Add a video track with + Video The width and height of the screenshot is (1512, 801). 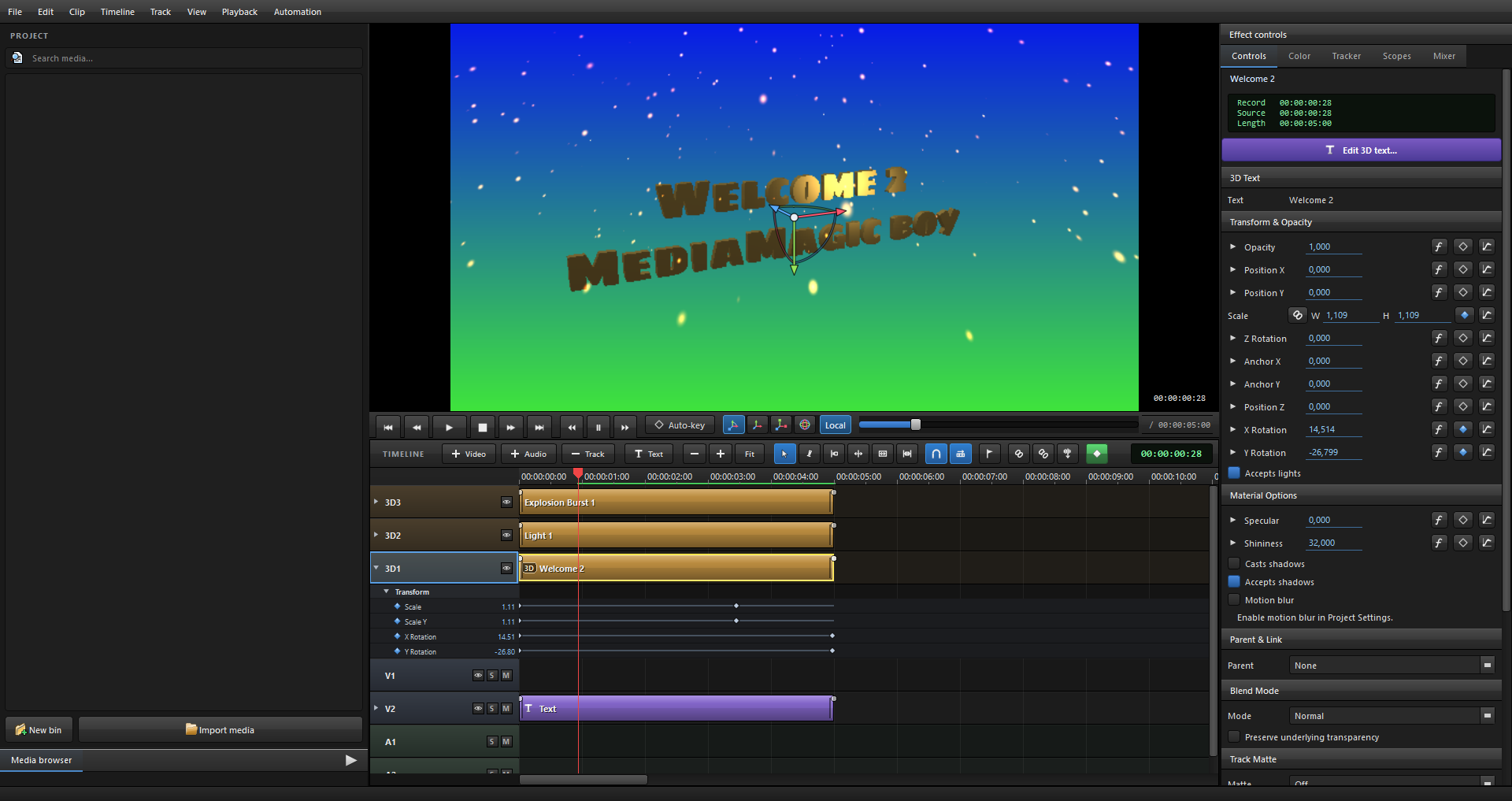click(469, 454)
